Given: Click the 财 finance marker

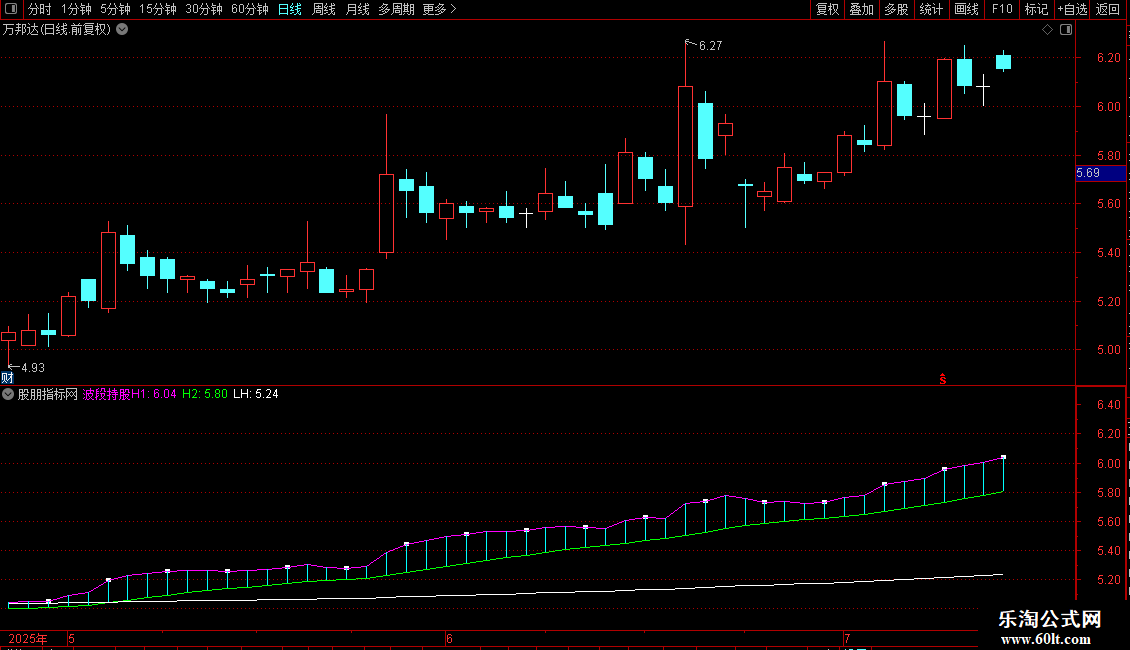Looking at the screenshot, I should point(7,378).
